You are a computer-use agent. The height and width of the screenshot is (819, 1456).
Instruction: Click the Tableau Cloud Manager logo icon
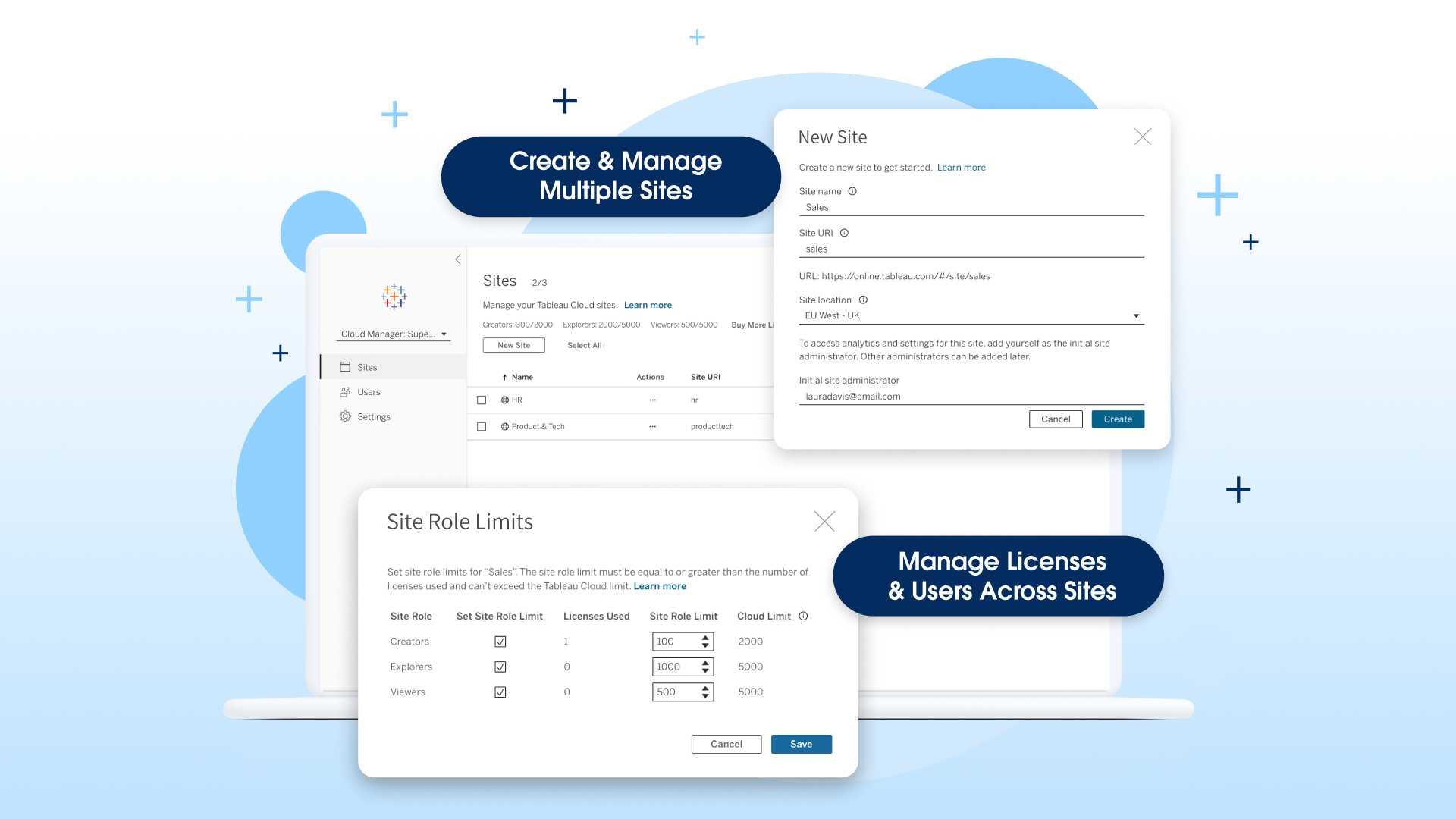pyautogui.click(x=394, y=296)
